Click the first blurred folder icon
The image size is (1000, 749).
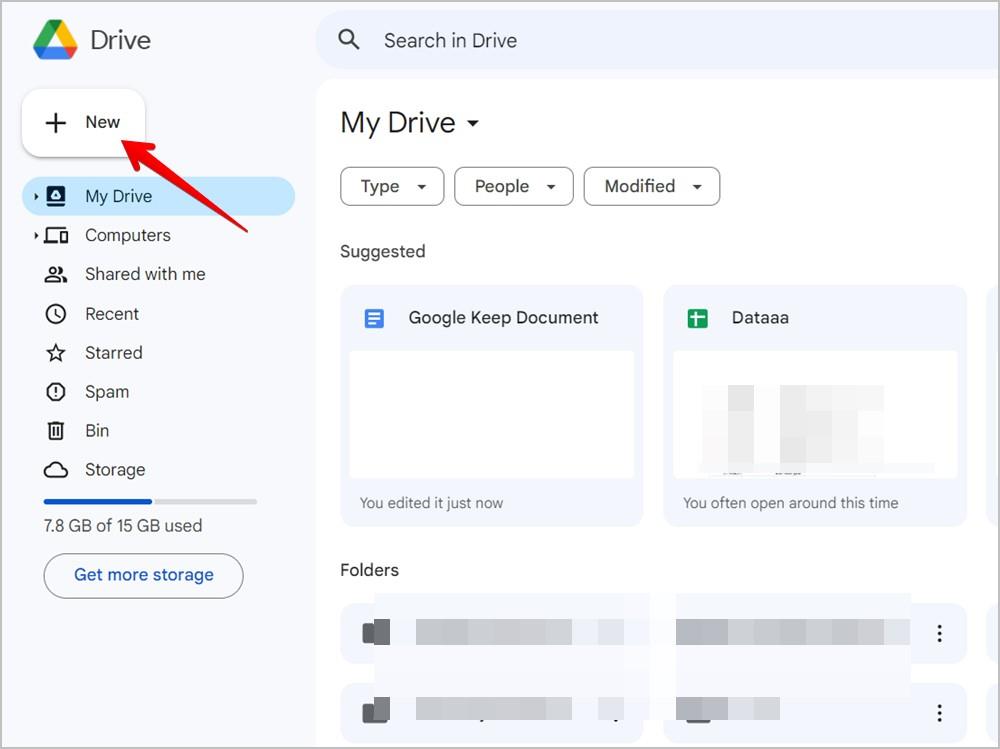point(376,632)
